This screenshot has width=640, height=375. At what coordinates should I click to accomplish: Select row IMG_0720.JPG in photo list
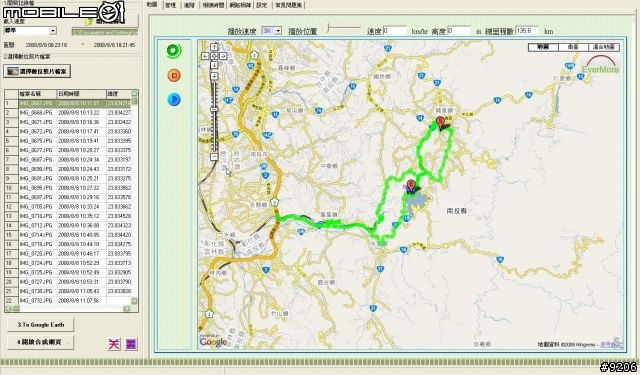pos(68,253)
